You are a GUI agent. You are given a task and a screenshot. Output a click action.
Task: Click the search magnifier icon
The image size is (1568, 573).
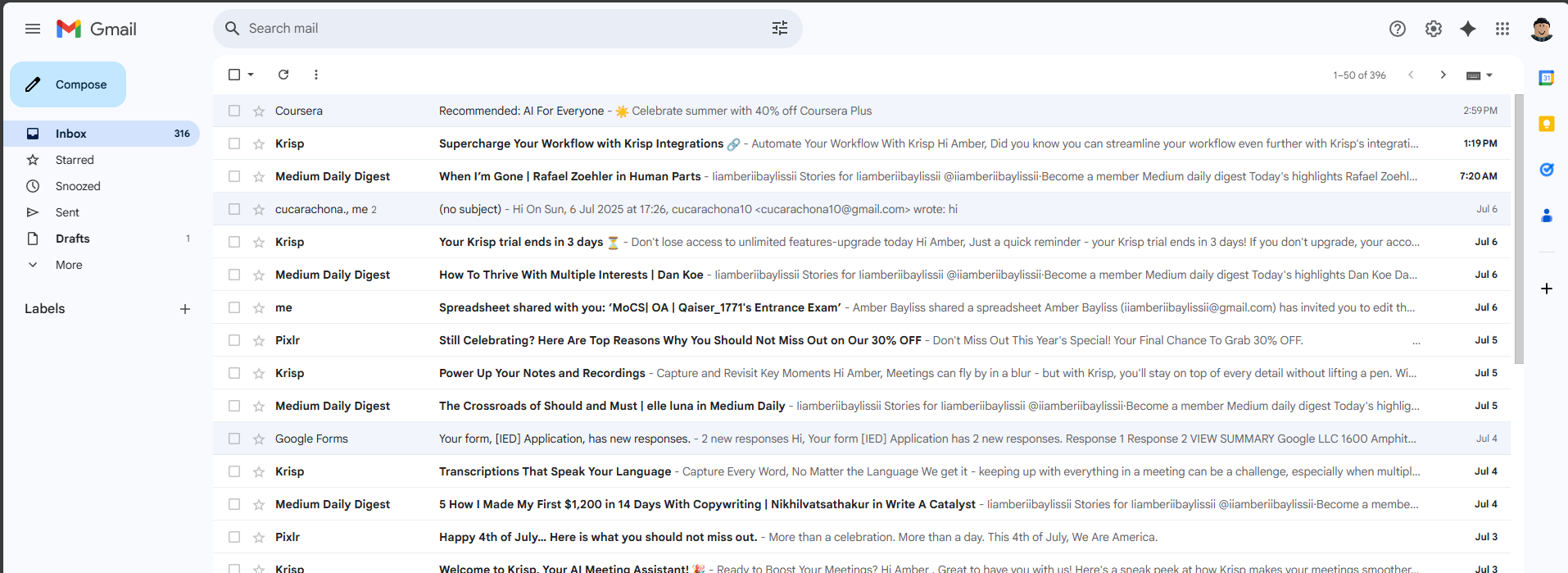[x=233, y=29]
